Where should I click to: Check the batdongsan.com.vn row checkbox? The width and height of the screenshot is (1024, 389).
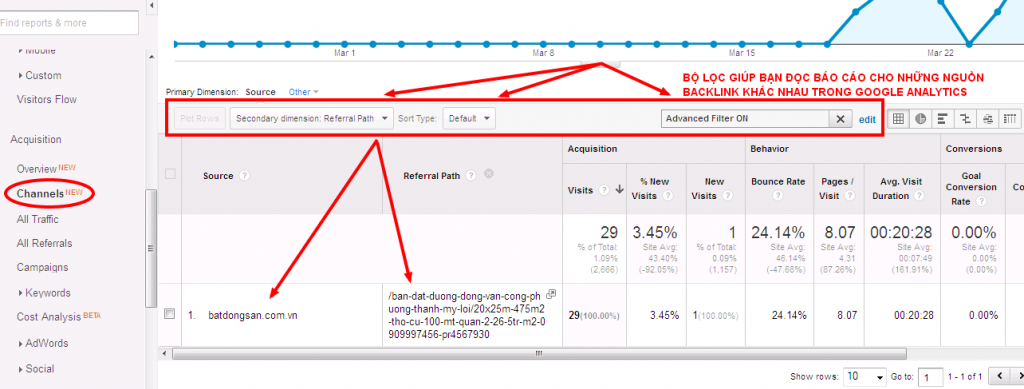[x=170, y=314]
